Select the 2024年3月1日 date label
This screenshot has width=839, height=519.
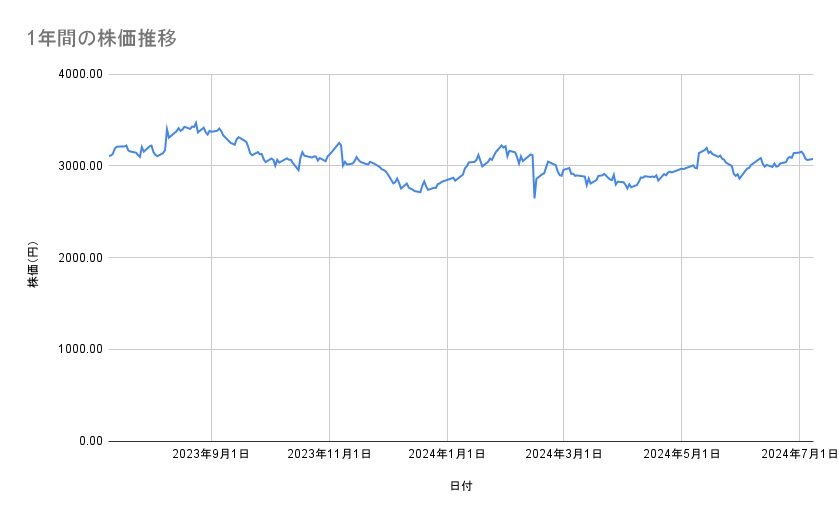pyautogui.click(x=564, y=455)
